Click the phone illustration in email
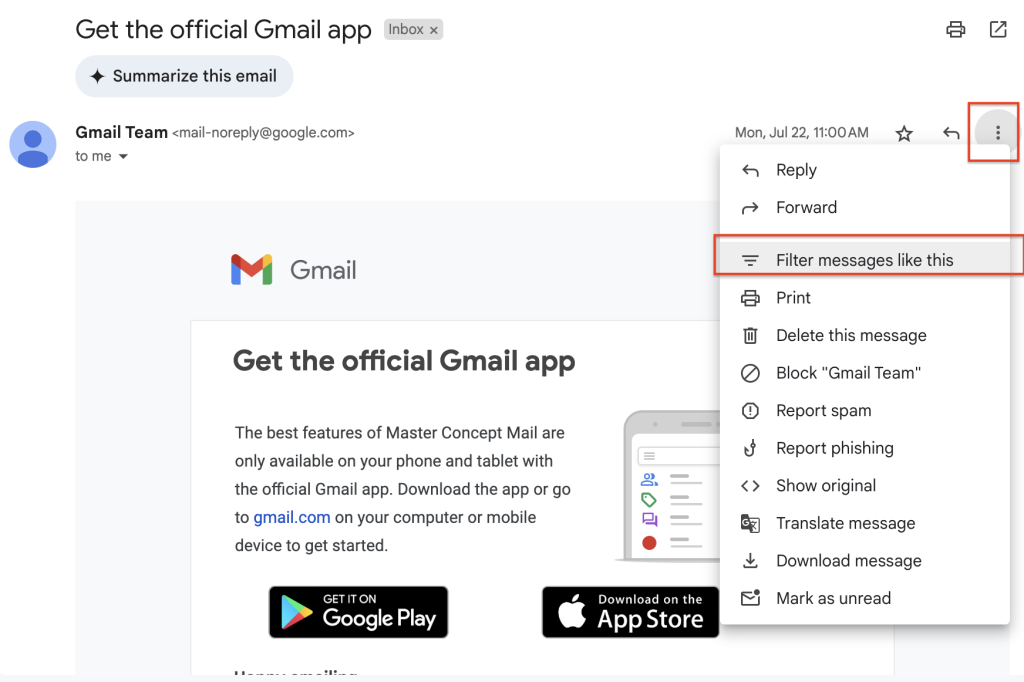Screen dimensions: 1024x682 pyautogui.click(x=667, y=487)
